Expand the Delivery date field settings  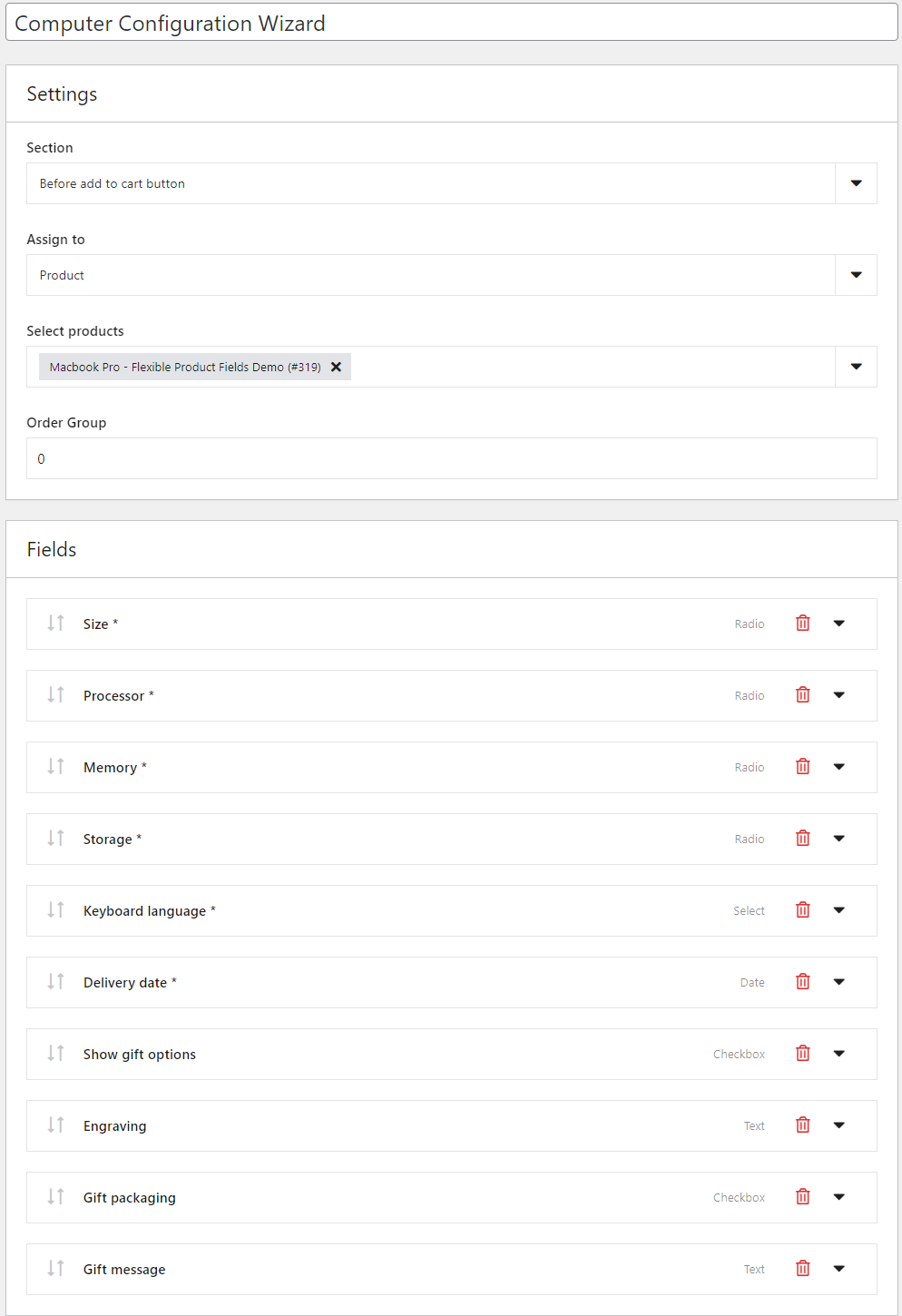click(839, 982)
